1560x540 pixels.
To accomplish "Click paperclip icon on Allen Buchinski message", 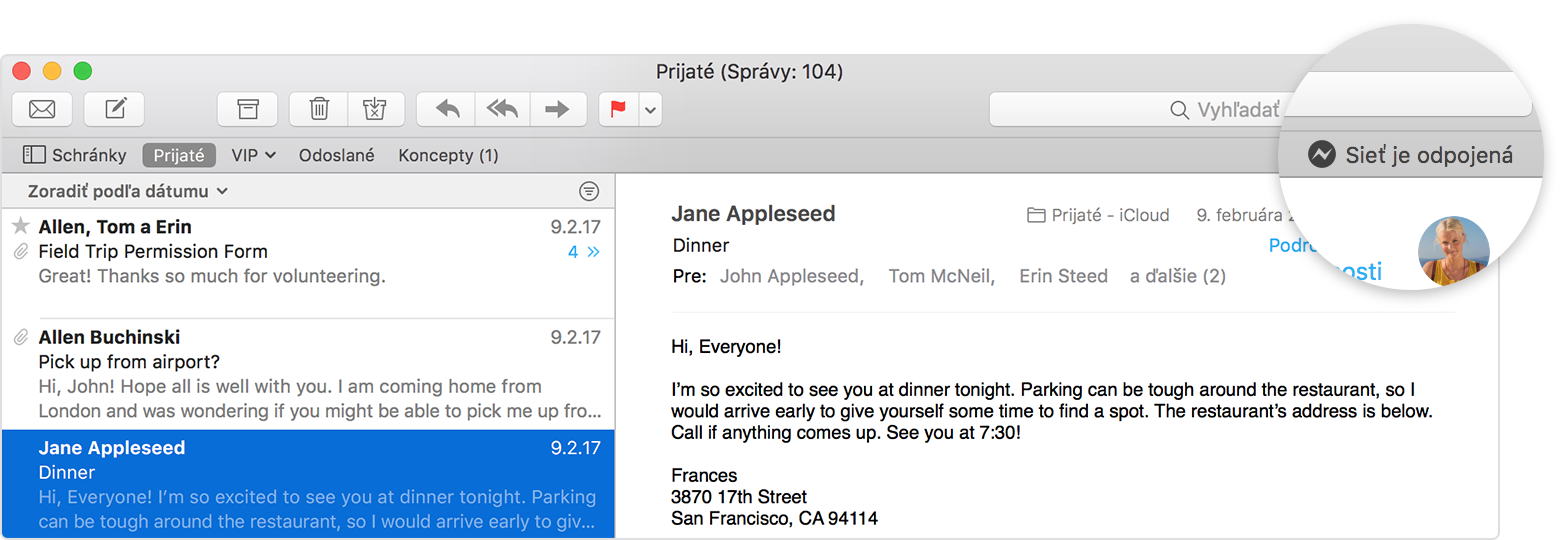I will [20, 338].
